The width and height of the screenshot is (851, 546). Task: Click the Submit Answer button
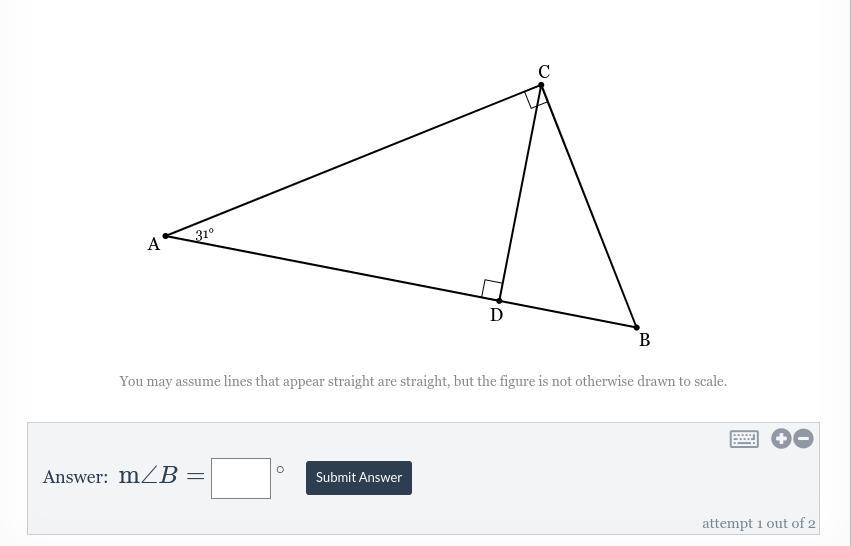pyautogui.click(x=359, y=478)
